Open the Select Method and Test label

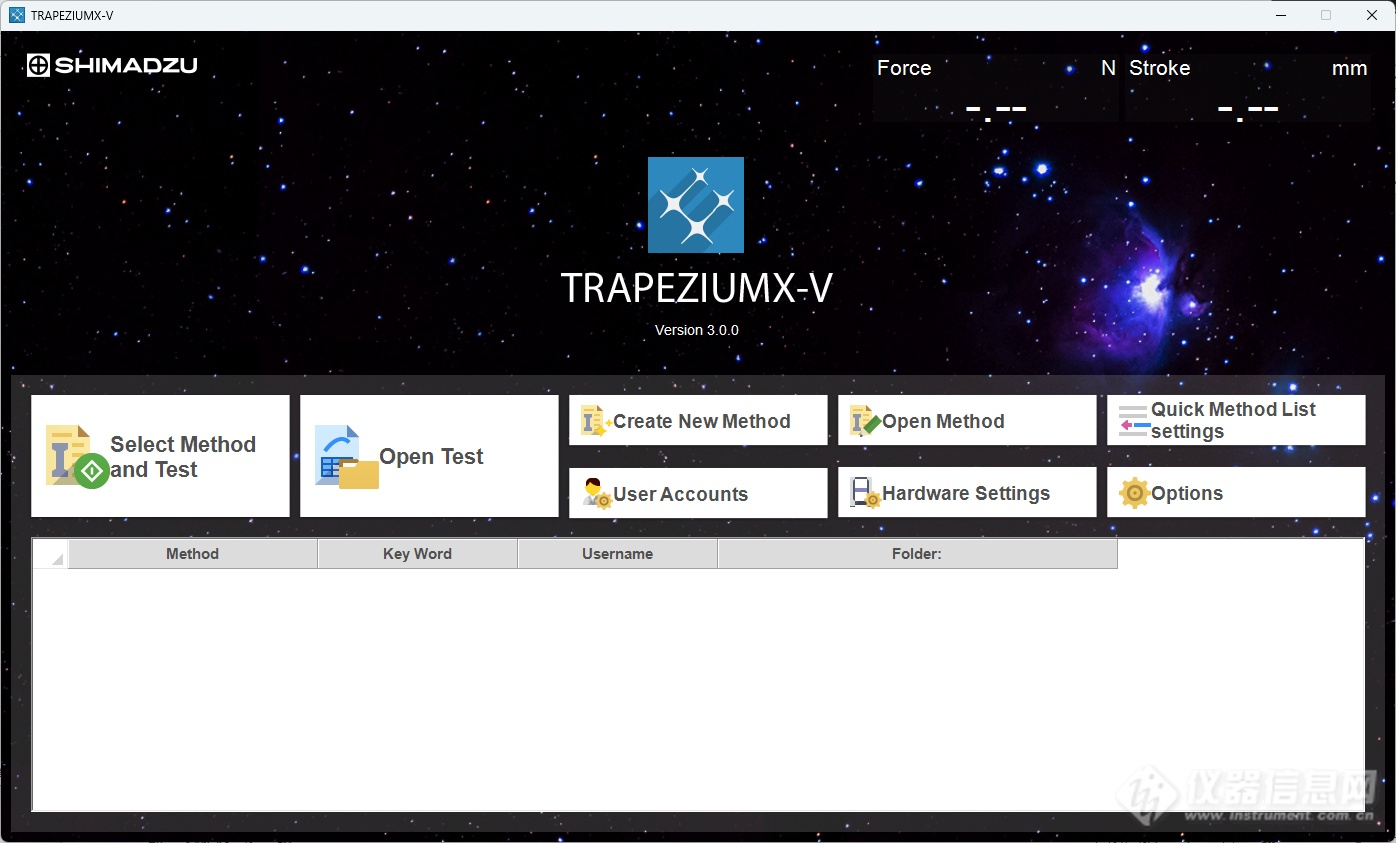[x=183, y=457]
